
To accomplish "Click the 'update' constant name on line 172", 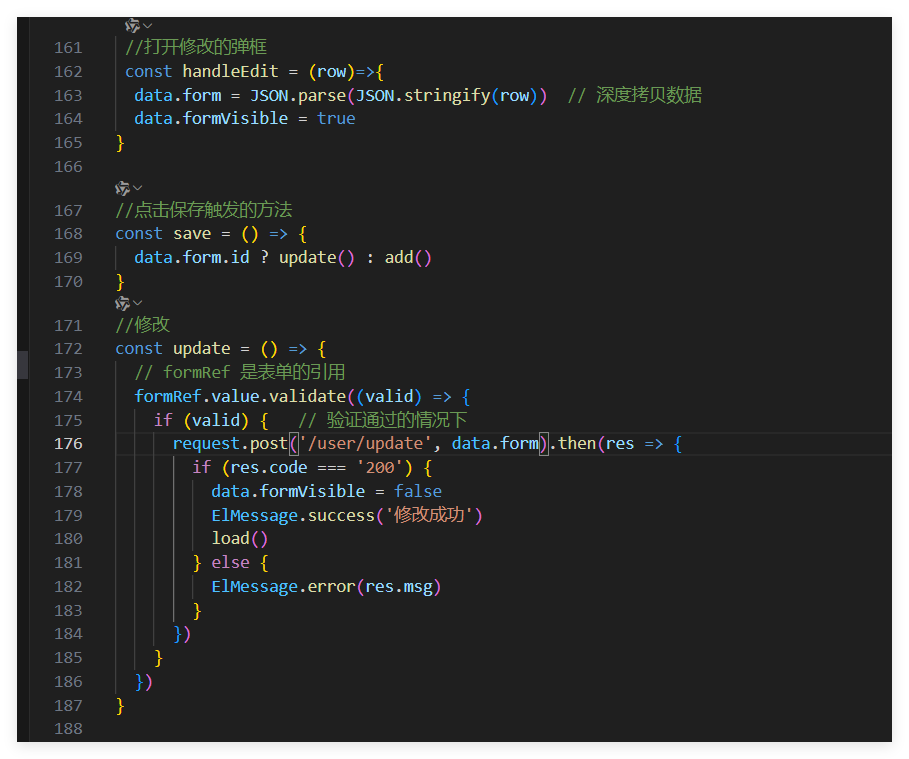I will pos(202,348).
